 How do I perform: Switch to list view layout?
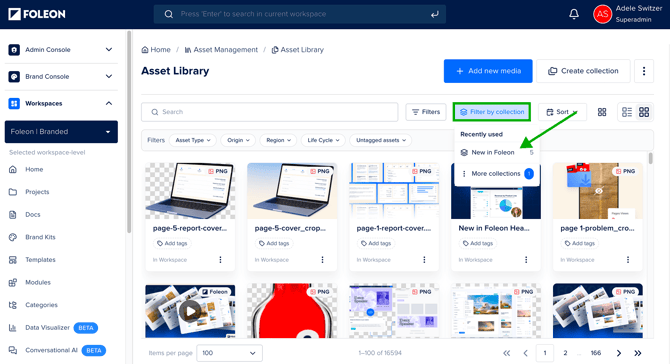[x=627, y=112]
